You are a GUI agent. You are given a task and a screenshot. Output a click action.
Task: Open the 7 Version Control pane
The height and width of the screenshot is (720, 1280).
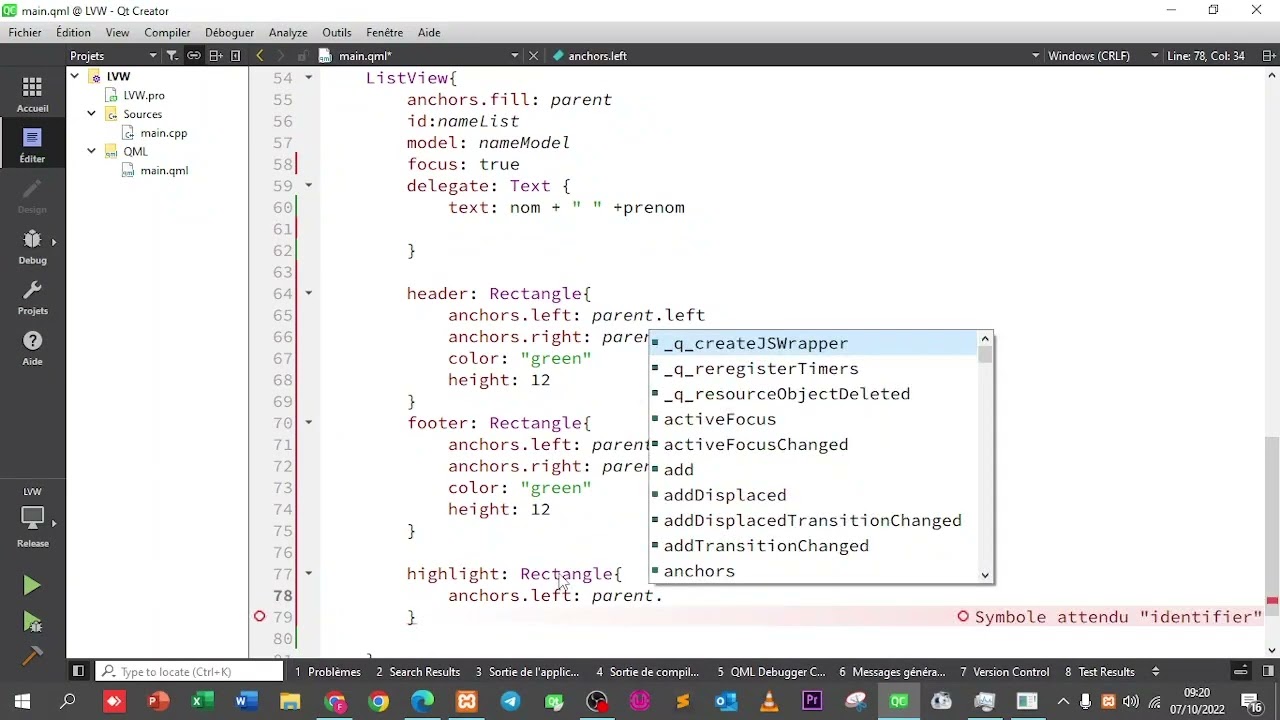[1004, 672]
